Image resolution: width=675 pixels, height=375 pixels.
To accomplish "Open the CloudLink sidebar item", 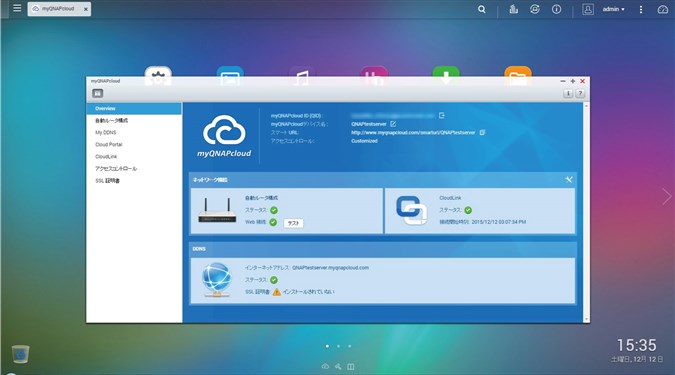I will 134,157.
